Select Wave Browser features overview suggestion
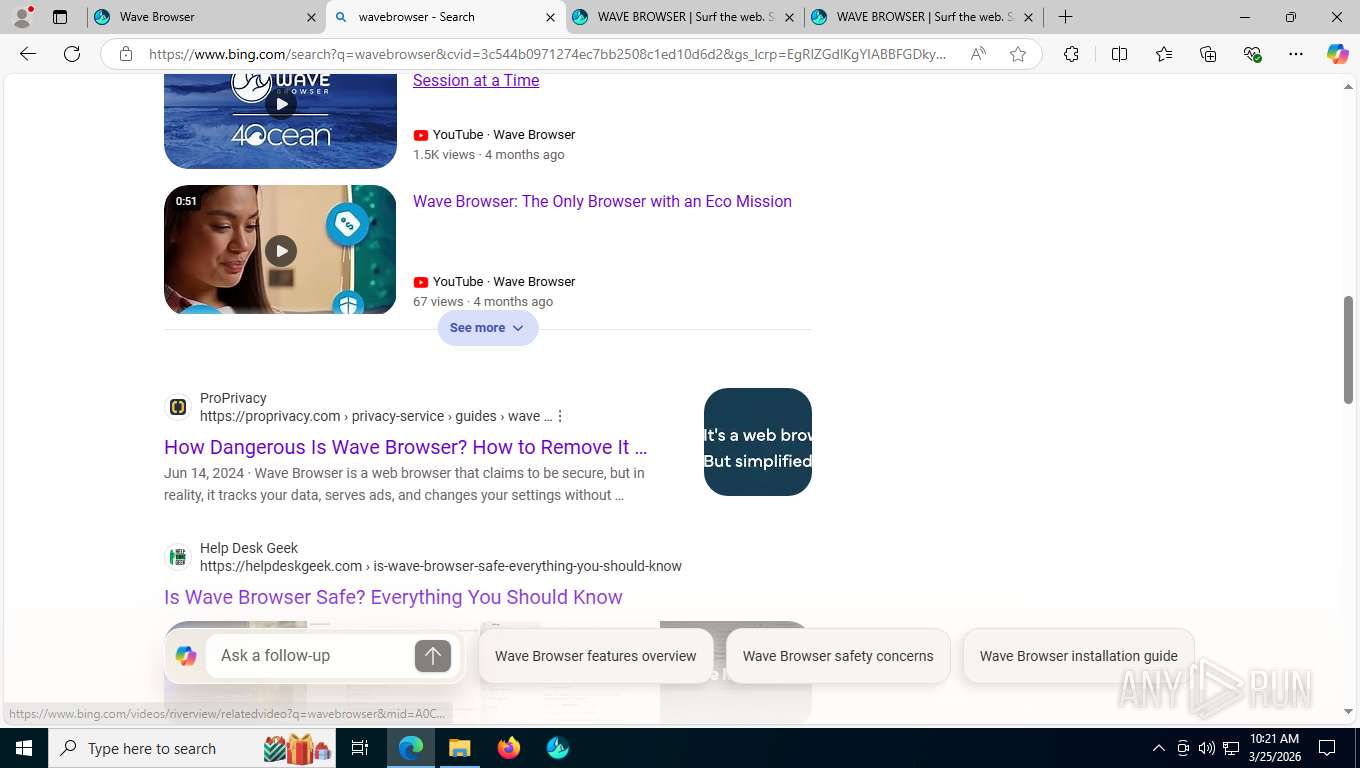The height and width of the screenshot is (768, 1360). point(596,656)
